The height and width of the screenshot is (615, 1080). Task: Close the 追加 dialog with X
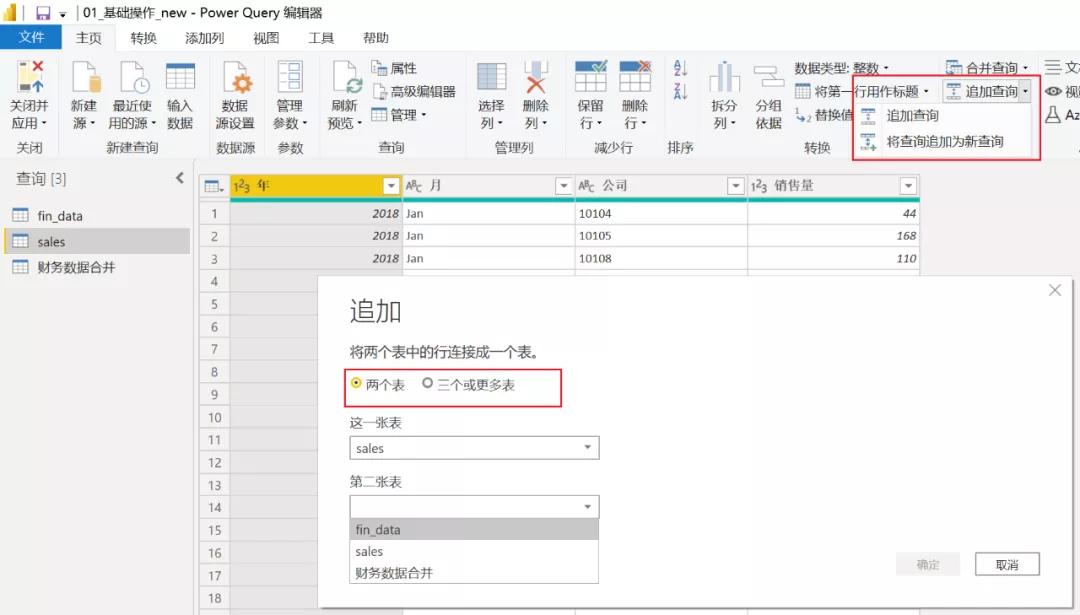pos(1055,291)
